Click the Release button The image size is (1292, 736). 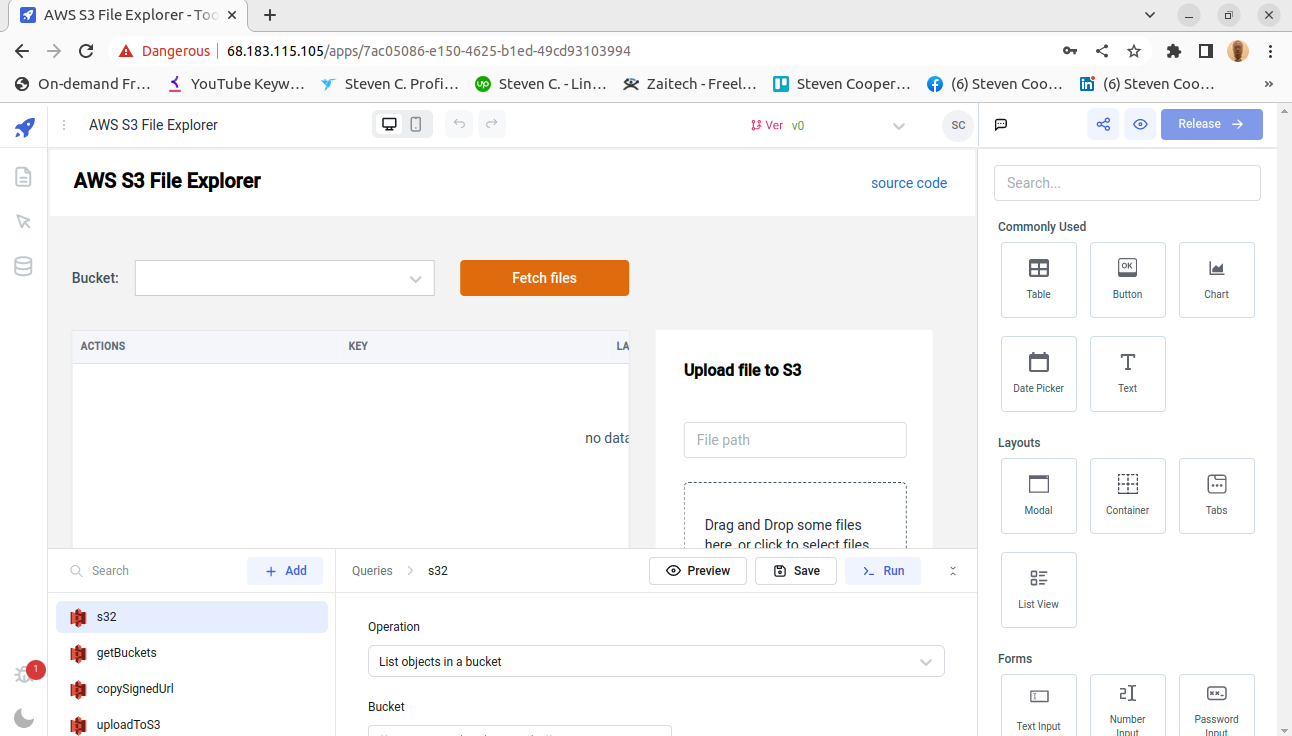coord(1211,124)
